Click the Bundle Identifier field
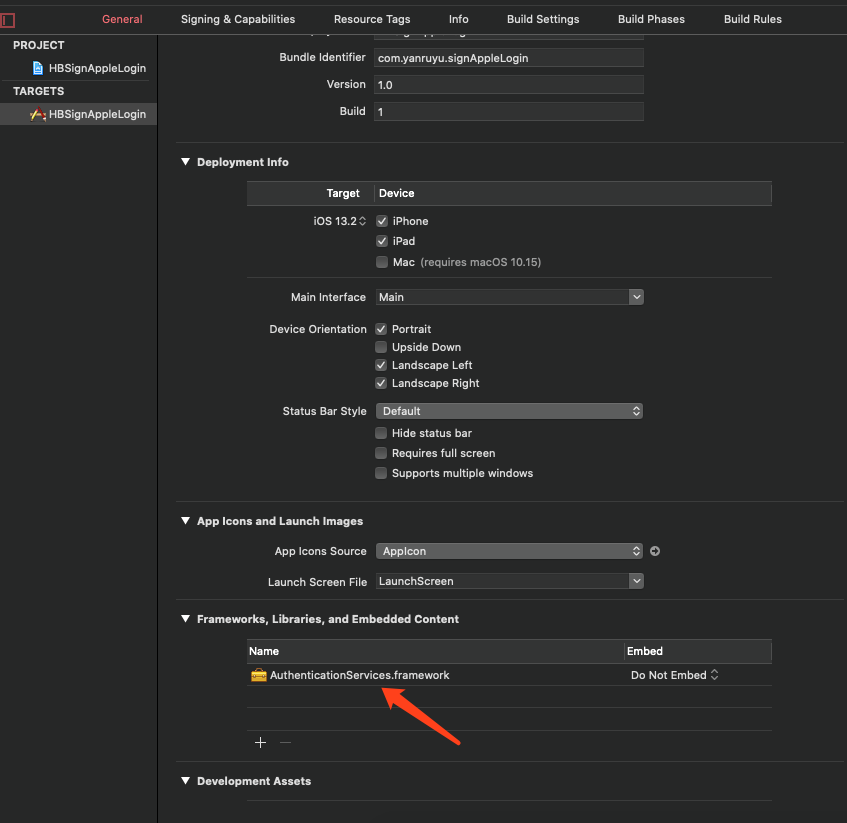 (509, 58)
